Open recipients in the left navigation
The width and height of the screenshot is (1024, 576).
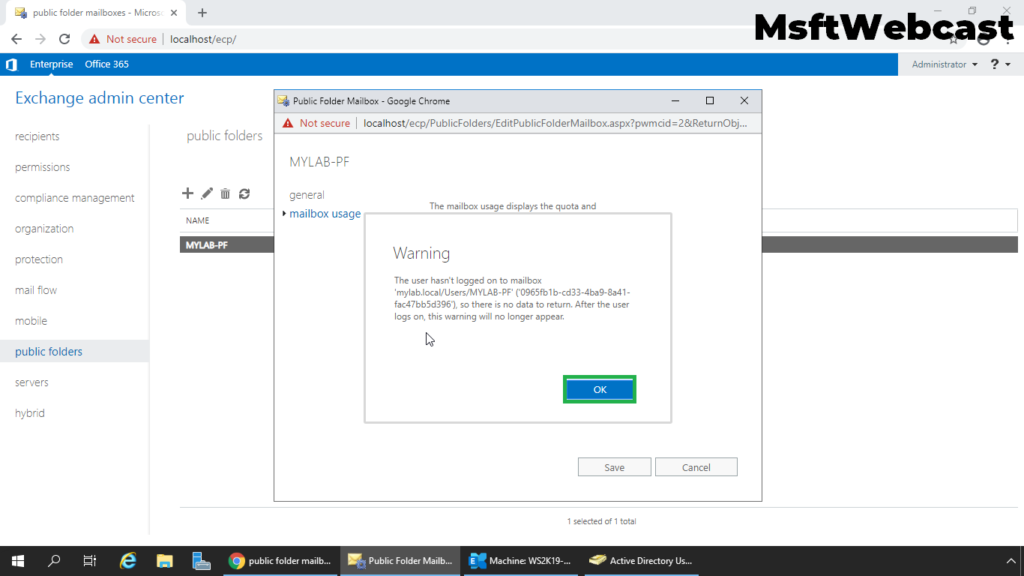point(37,136)
